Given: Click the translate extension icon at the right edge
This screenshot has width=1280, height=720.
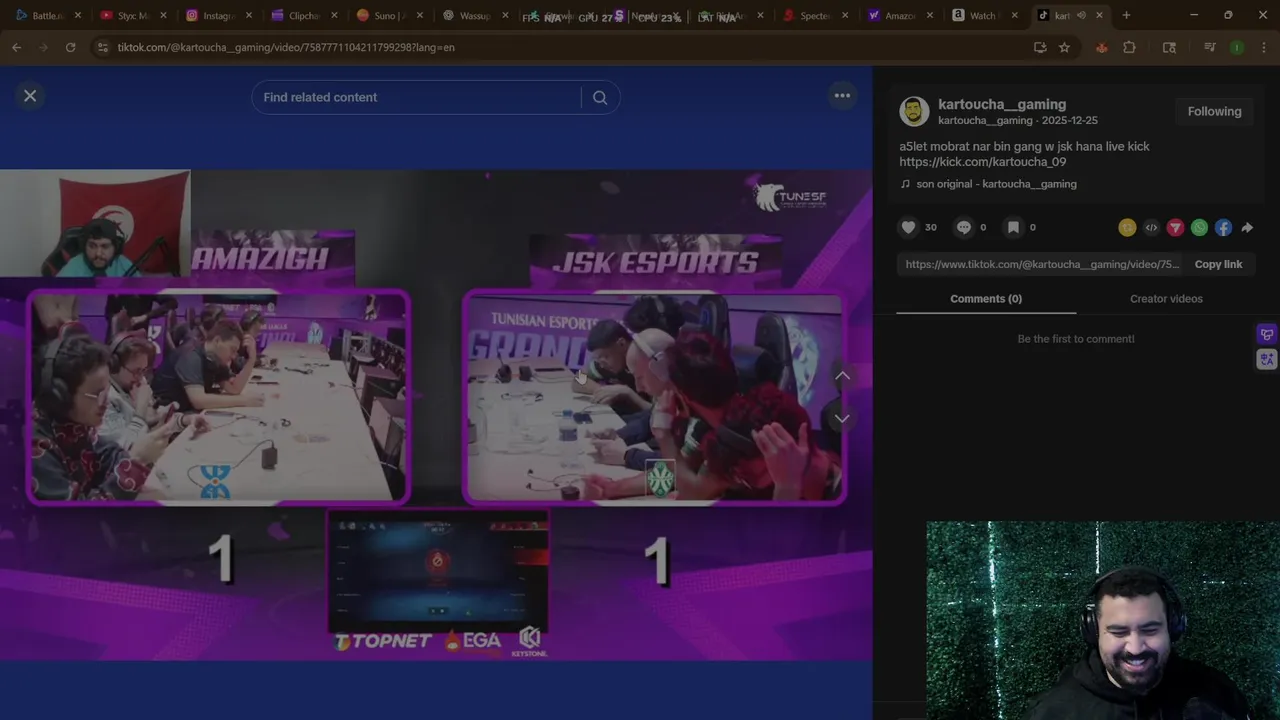Looking at the screenshot, I should pos(1267,359).
